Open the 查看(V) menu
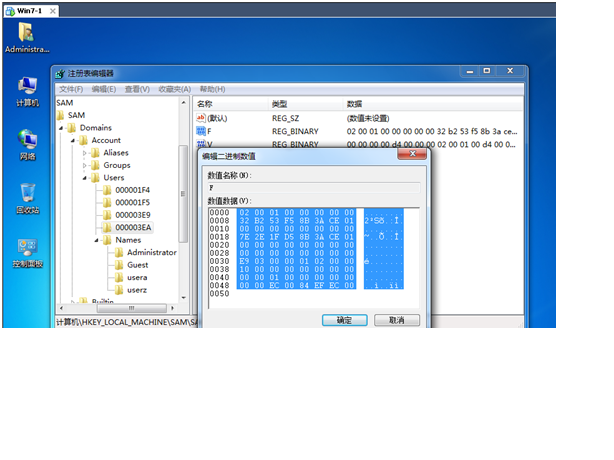The height and width of the screenshot is (460, 614). (x=137, y=89)
